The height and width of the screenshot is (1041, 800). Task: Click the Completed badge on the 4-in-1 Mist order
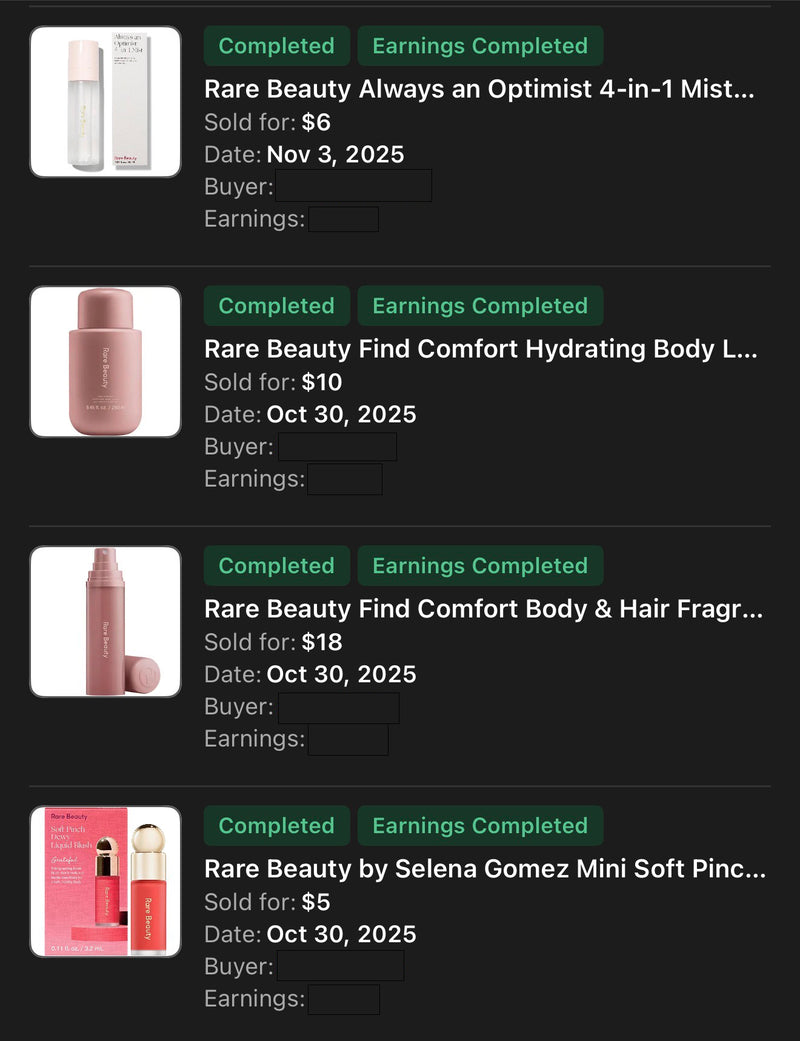click(x=276, y=46)
